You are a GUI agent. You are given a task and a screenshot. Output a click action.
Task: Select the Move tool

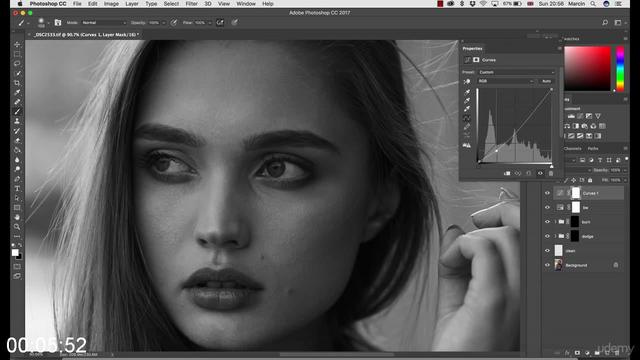[x=17, y=44]
